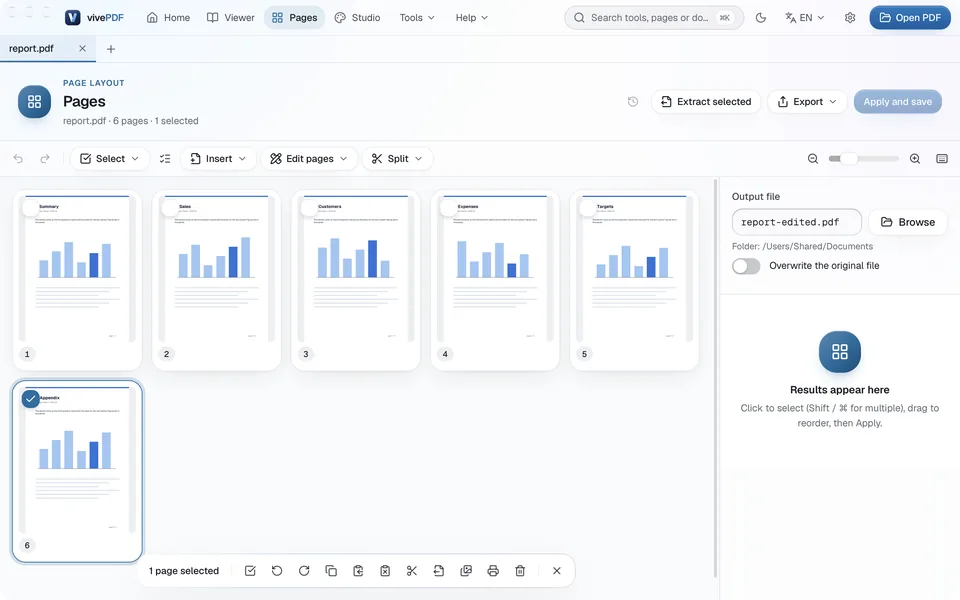
Task: Open settings via the gear icon
Action: pos(850,18)
